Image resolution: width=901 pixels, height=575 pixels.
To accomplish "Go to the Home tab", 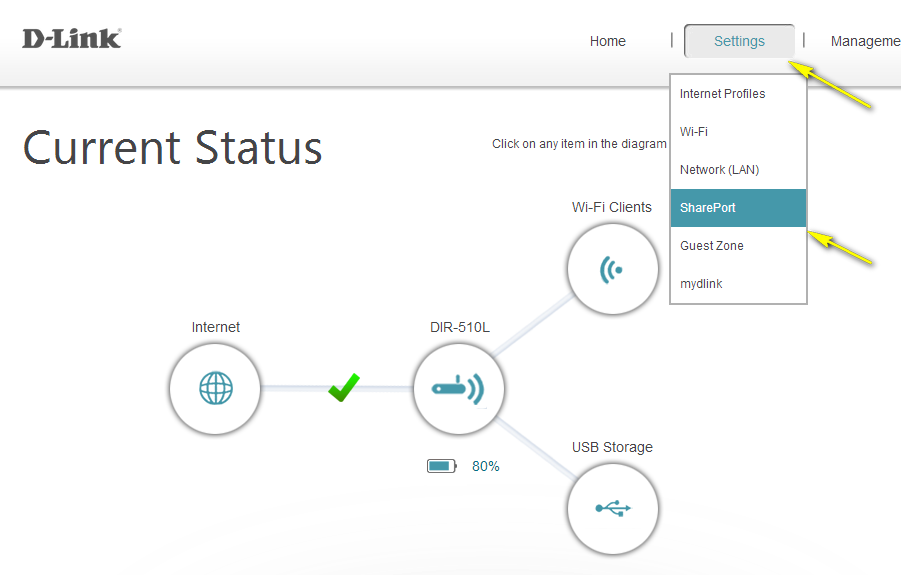I will click(607, 41).
